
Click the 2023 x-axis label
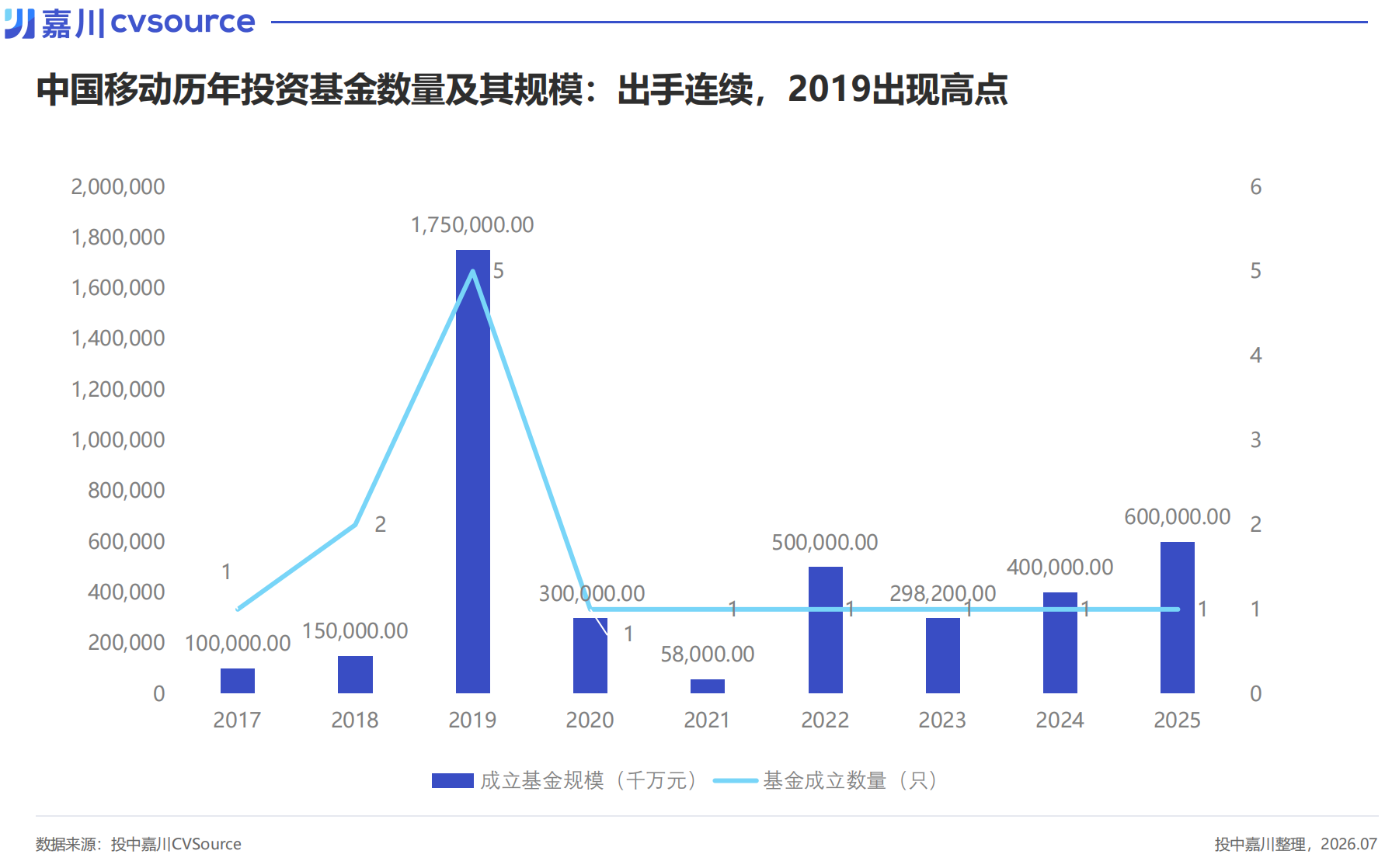(942, 720)
